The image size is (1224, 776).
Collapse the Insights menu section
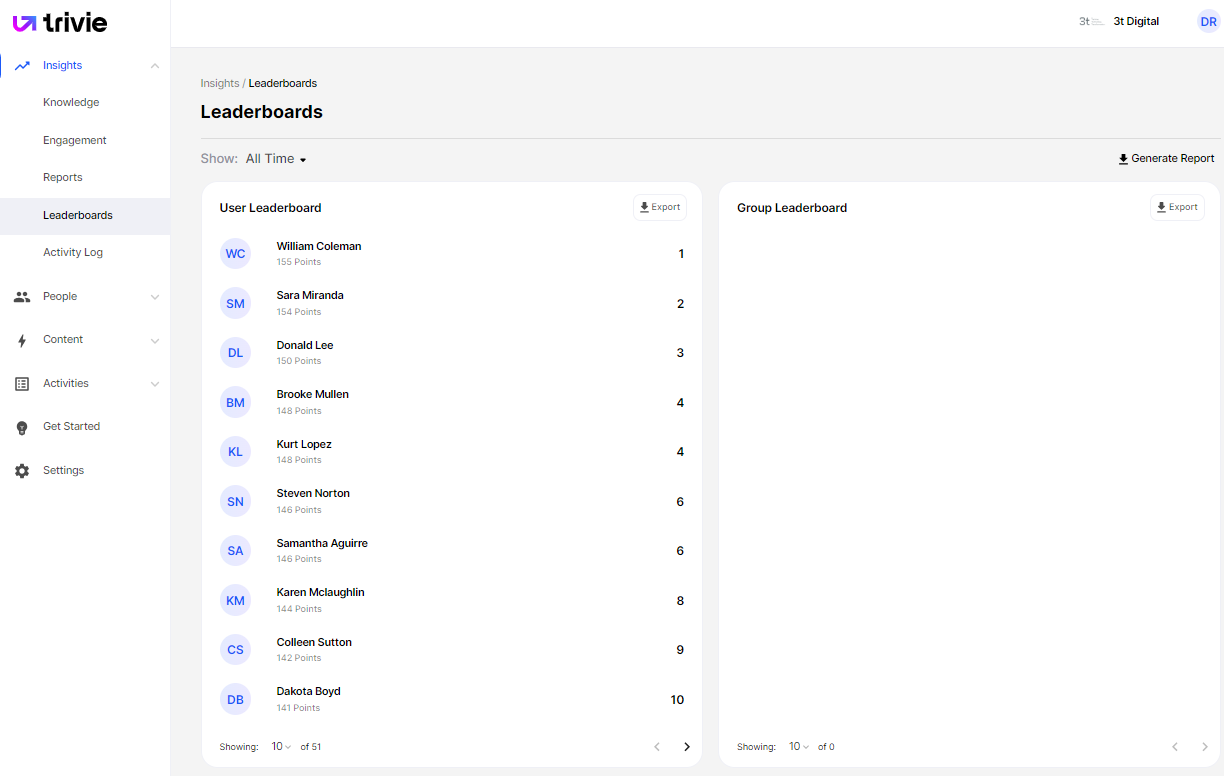154,66
